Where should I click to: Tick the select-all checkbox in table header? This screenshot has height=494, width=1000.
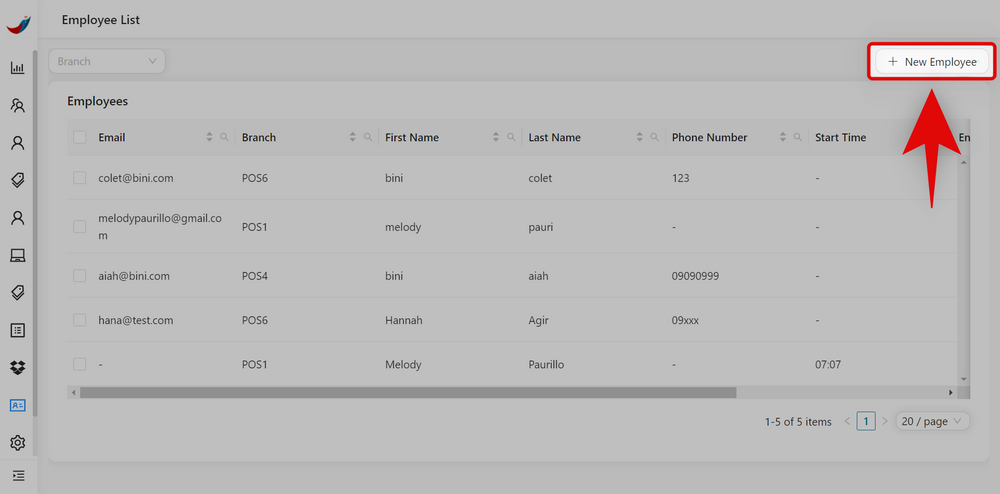pos(80,138)
